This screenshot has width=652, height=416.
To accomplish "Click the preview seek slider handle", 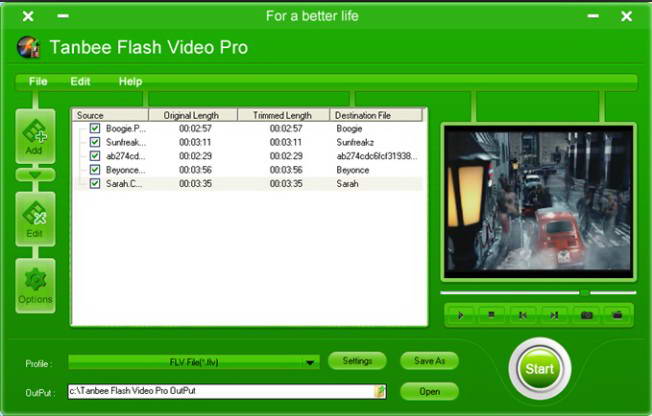I will tap(585, 293).
